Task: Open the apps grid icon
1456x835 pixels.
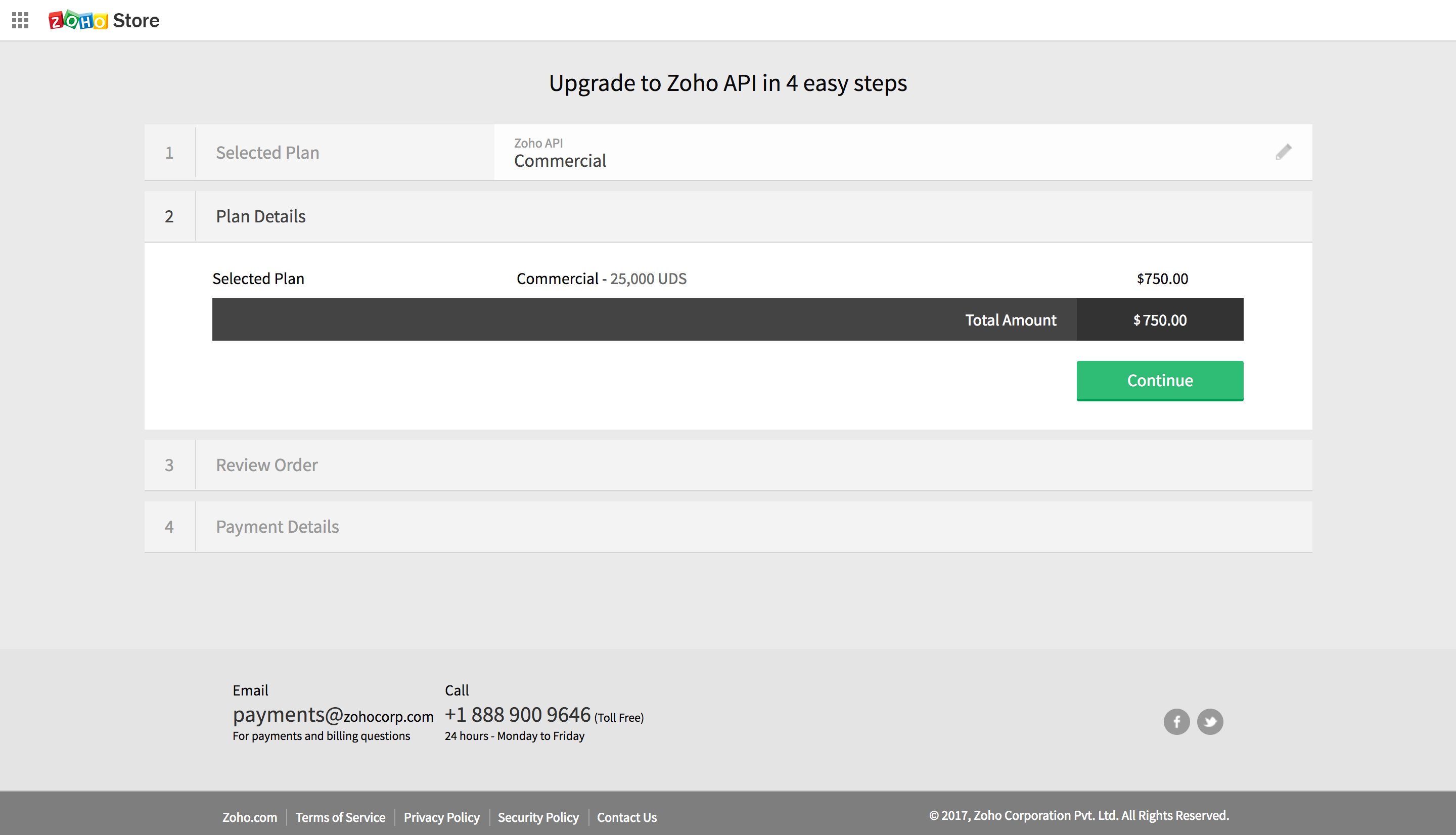Action: click(20, 21)
